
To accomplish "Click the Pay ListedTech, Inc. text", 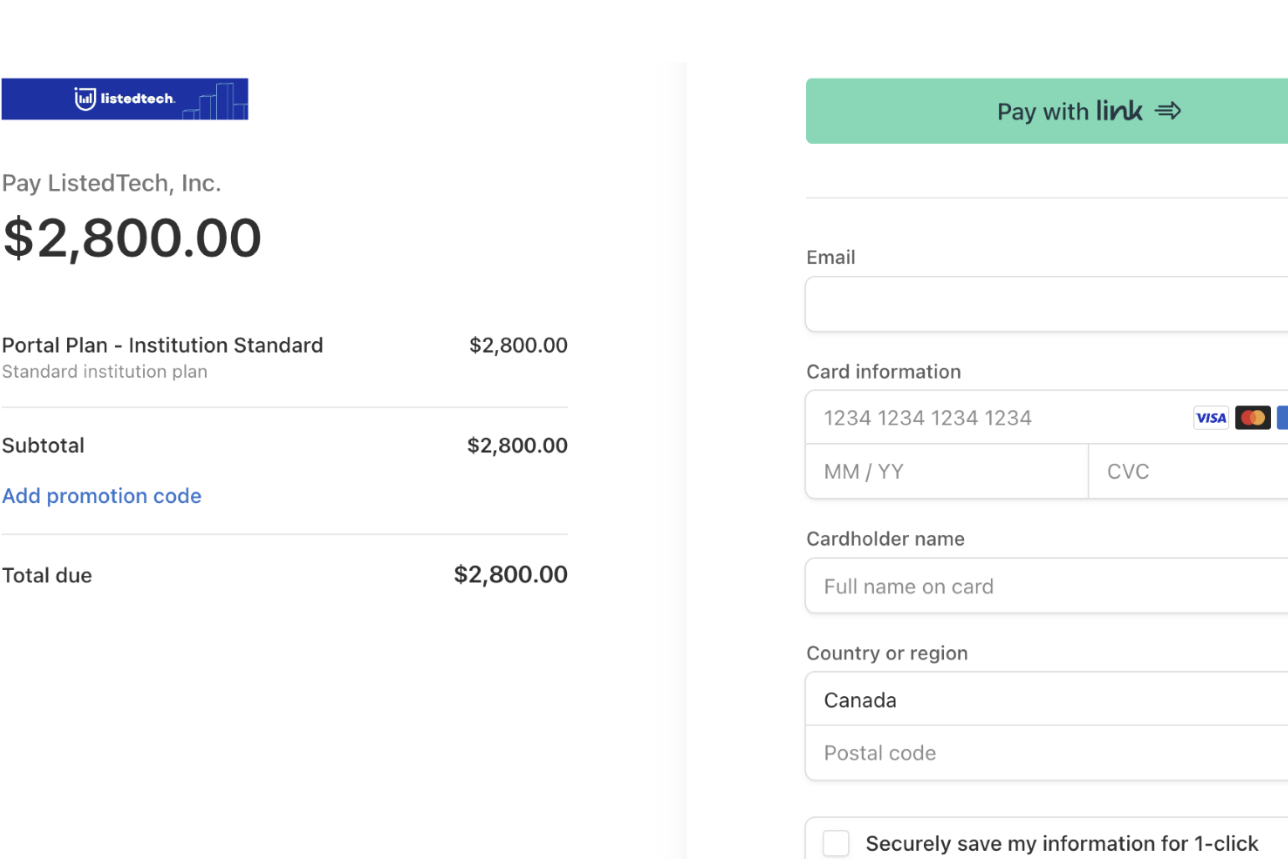I will coord(112,183).
